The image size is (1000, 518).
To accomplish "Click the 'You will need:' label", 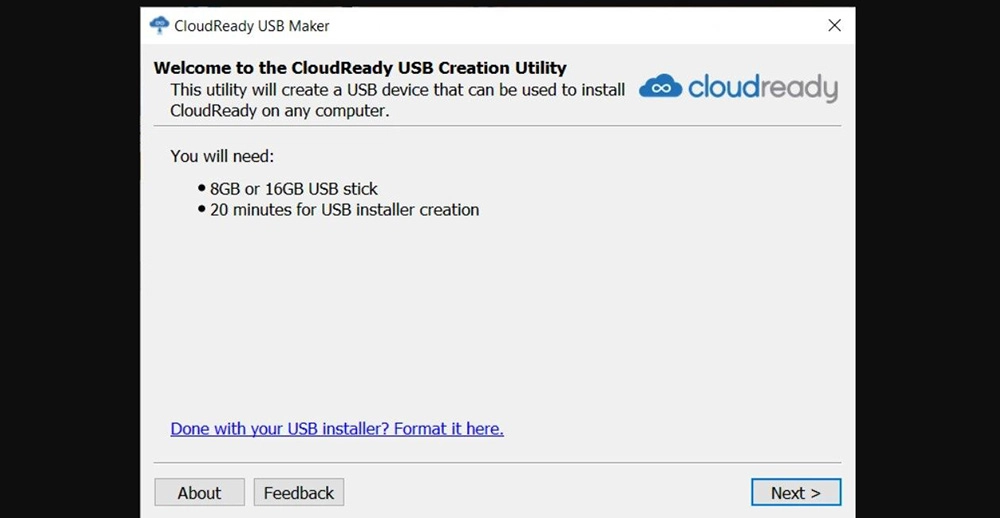I will click(x=222, y=156).
